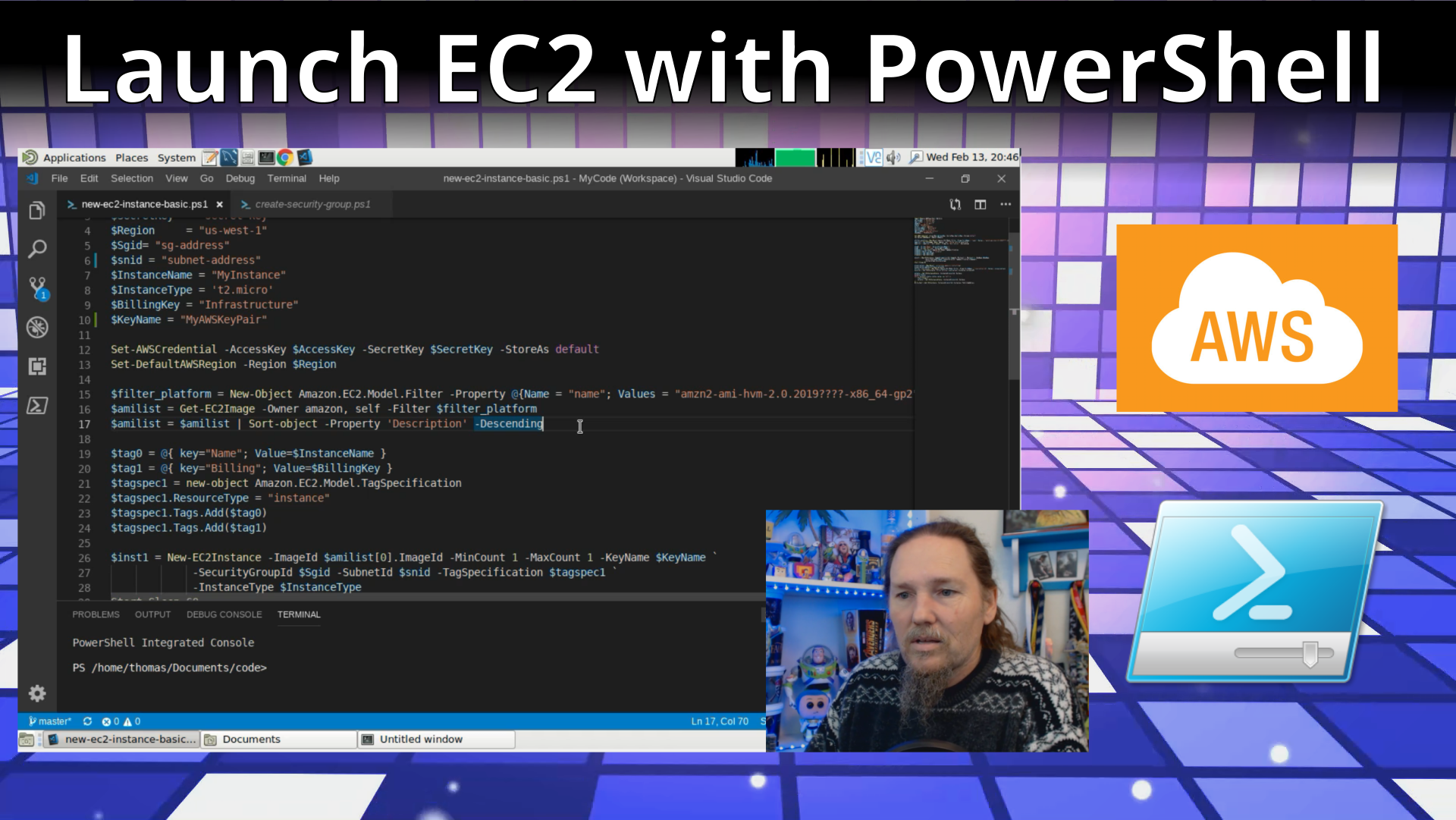Switch to the PROBLEMS tab in panel

(96, 614)
